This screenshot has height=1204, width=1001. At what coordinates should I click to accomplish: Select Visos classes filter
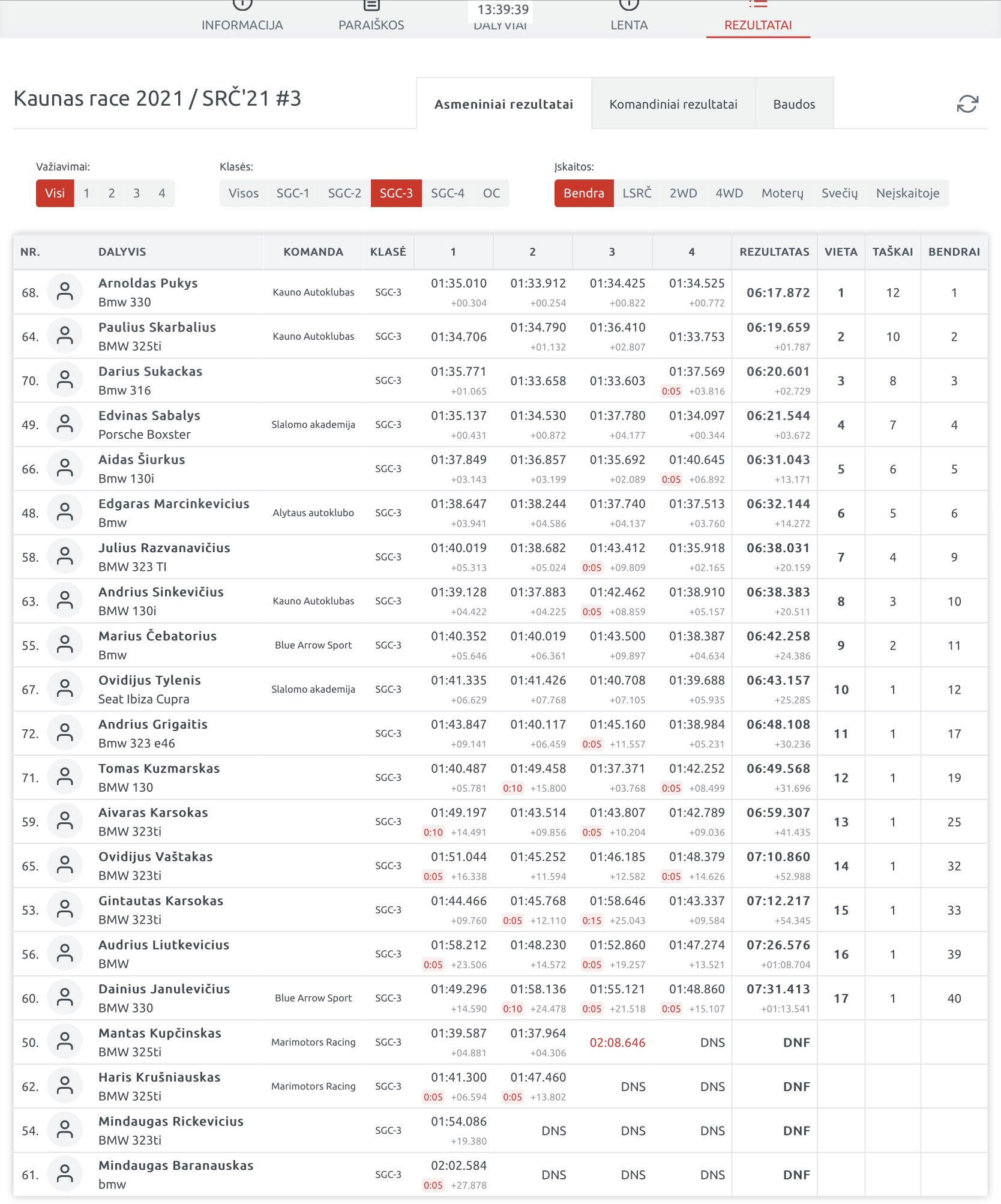pyautogui.click(x=244, y=193)
